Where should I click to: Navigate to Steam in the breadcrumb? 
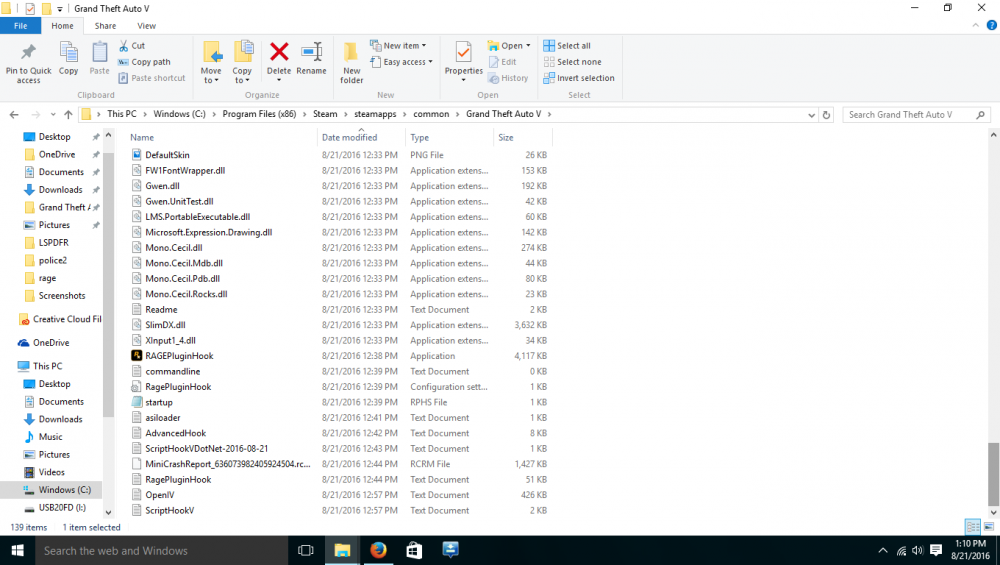point(325,114)
